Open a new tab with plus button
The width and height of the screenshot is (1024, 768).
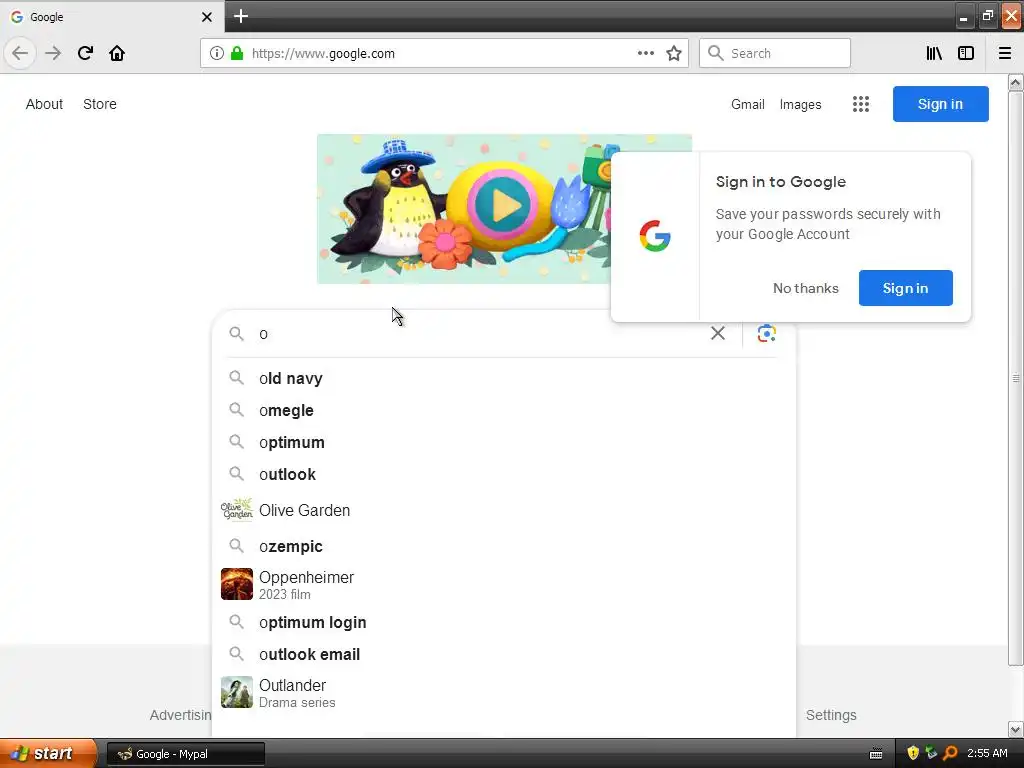(241, 16)
